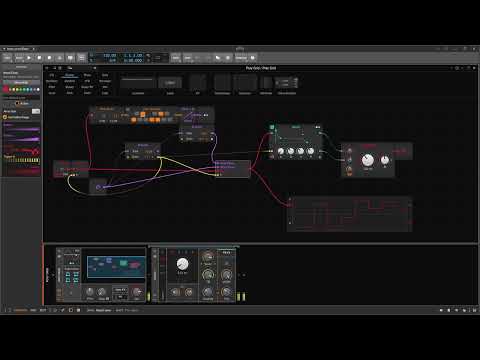The image size is (480, 360).
Task: Click the transport stop button
Action: [39, 58]
